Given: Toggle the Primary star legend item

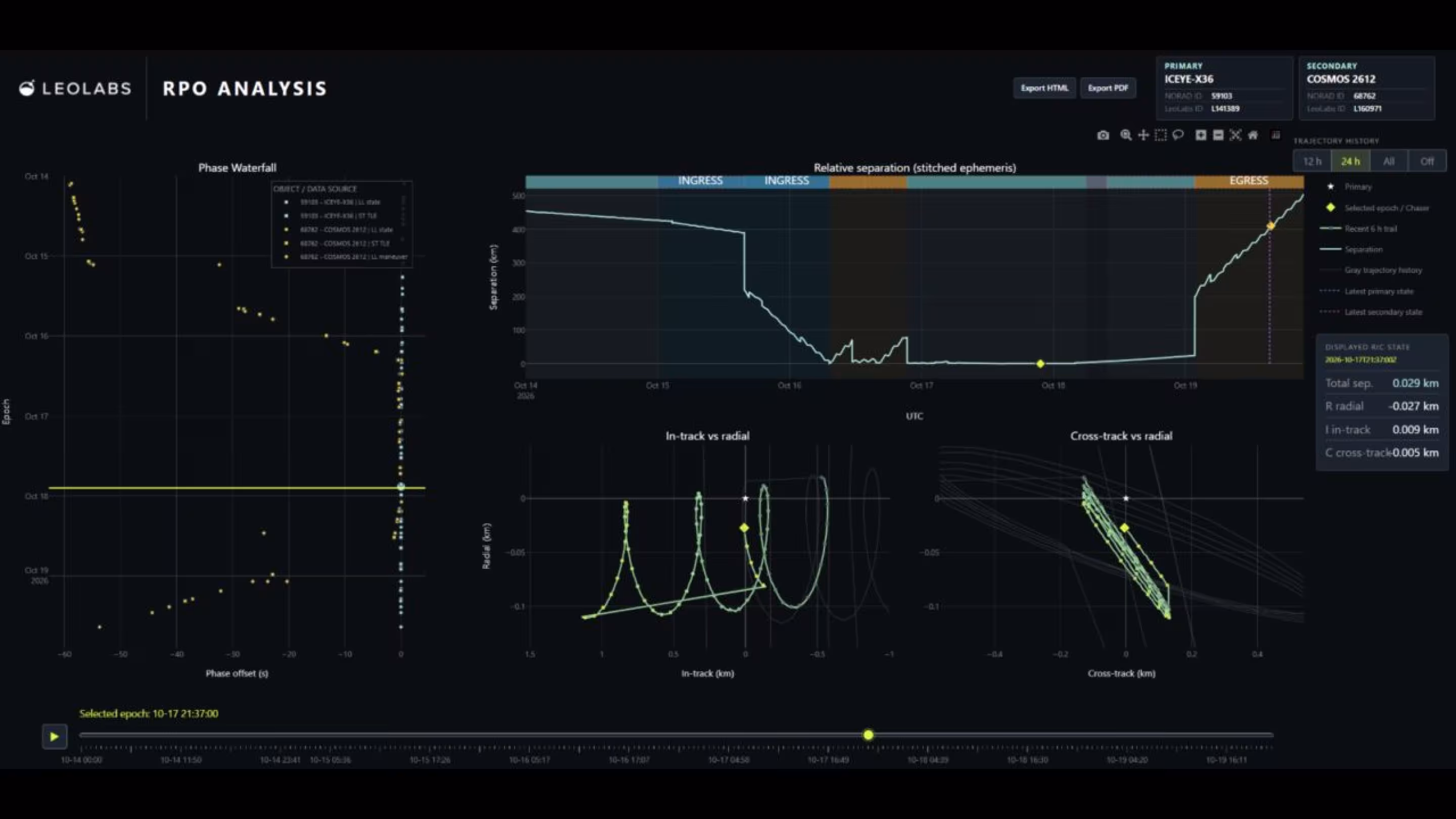Looking at the screenshot, I should coord(1350,187).
